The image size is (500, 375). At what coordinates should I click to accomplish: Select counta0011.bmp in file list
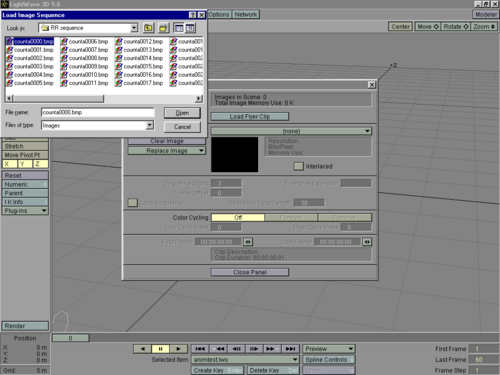pos(85,83)
